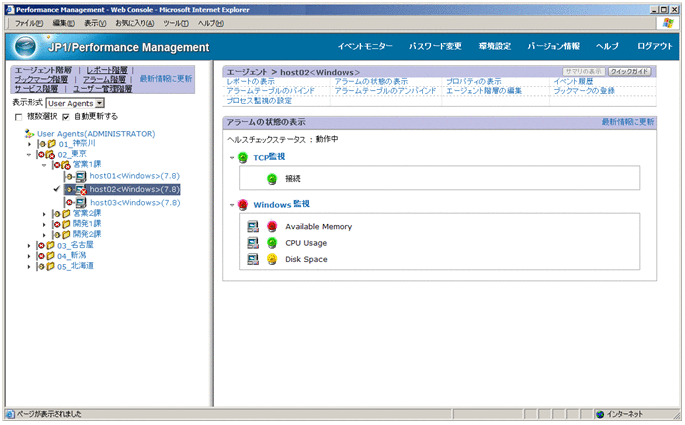
Task: Open the ツール(T) menu
Action: (x=176, y=23)
